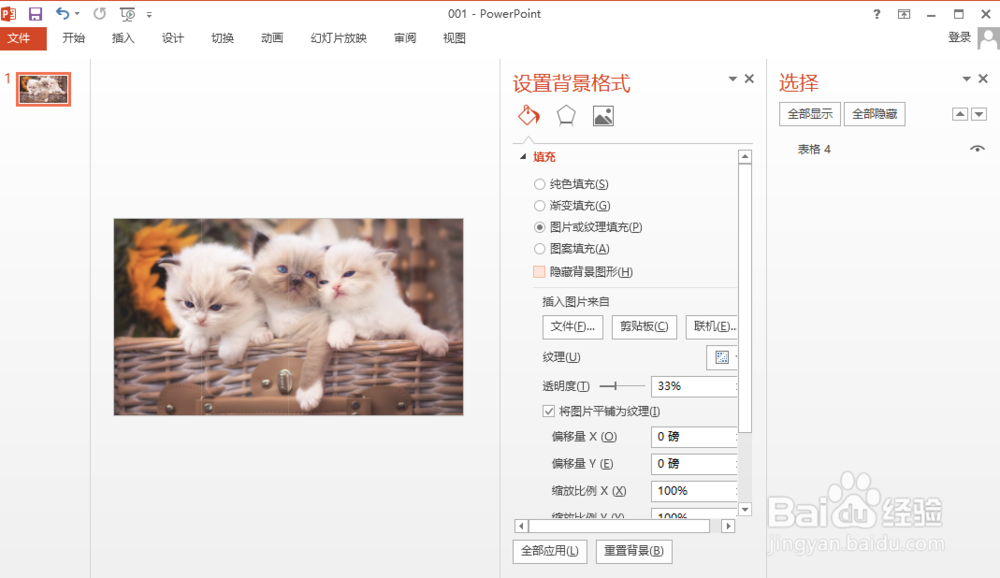The height and width of the screenshot is (578, 1000).
Task: Click format pane scroll down arrow
Action: pyautogui.click(x=745, y=509)
